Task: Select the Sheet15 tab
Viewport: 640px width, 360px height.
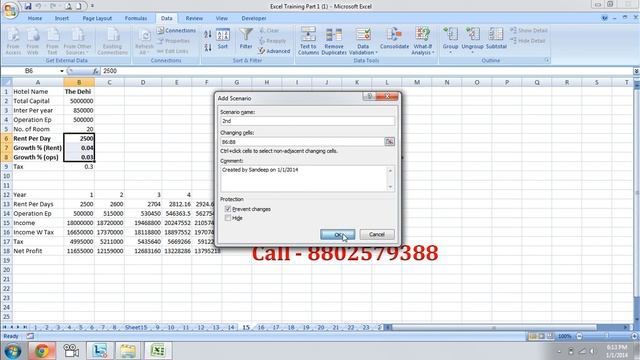Action: click(136, 327)
